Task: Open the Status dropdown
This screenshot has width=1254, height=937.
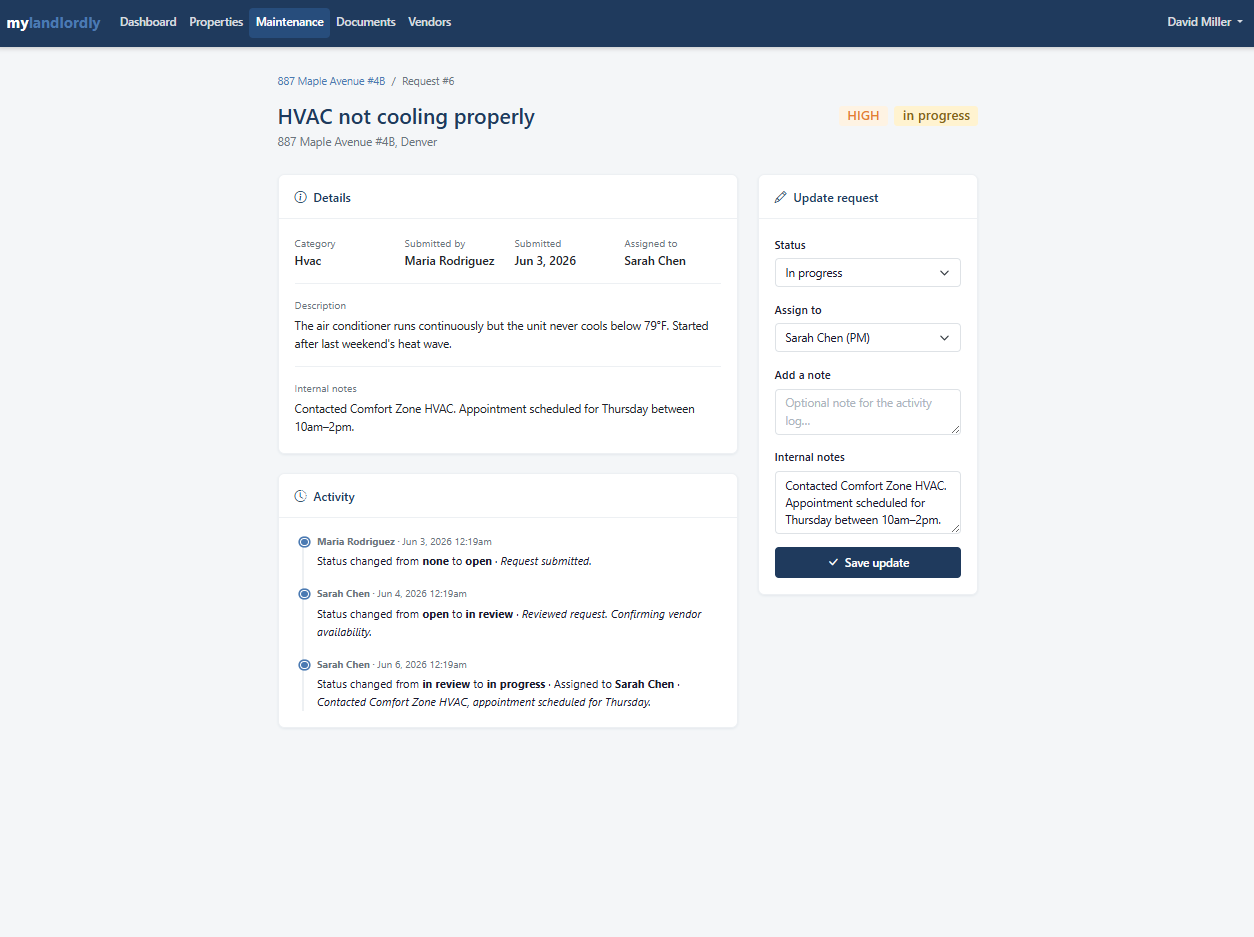Action: pyautogui.click(x=867, y=273)
